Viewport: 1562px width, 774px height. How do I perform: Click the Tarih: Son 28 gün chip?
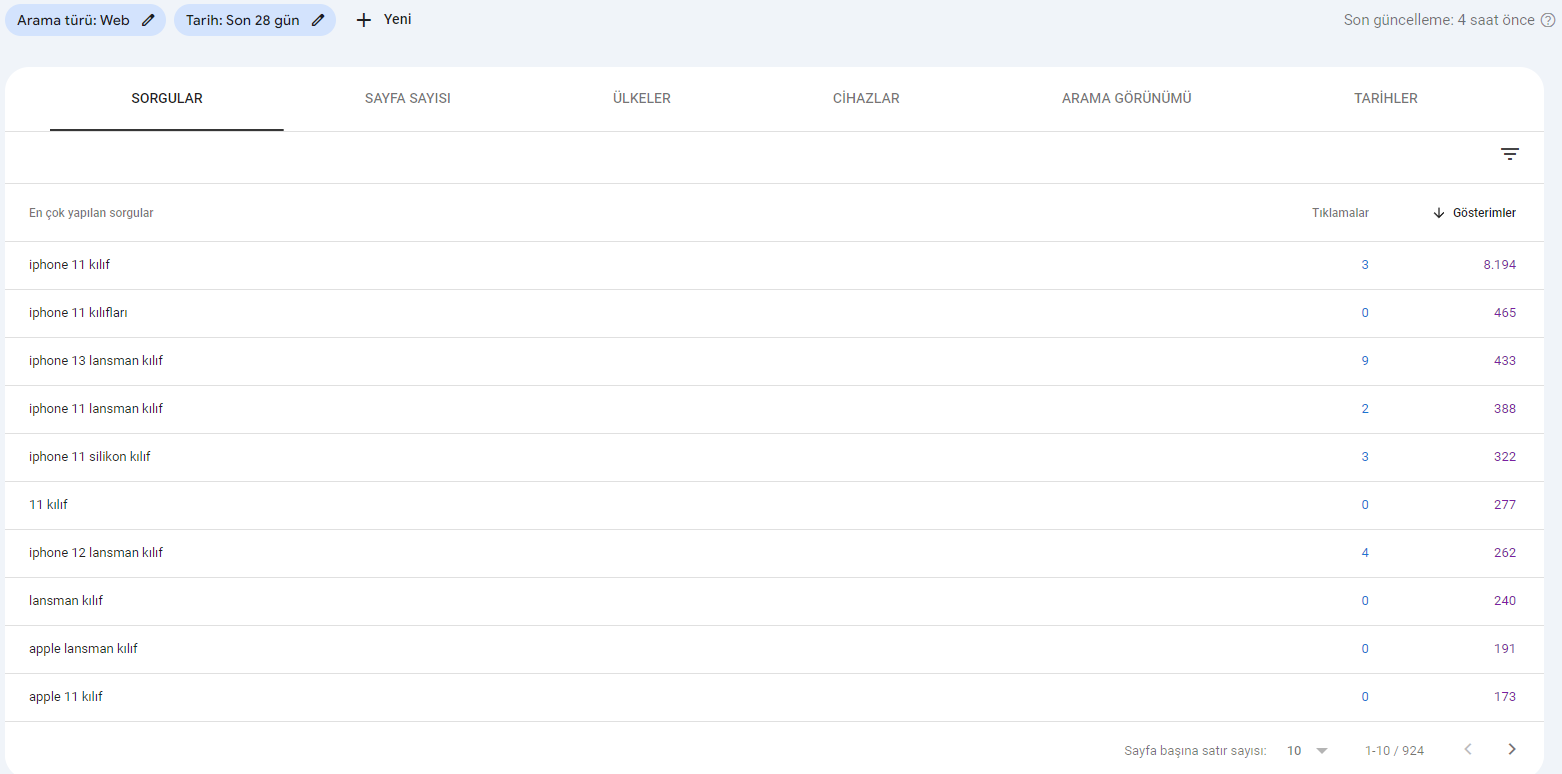click(x=255, y=20)
